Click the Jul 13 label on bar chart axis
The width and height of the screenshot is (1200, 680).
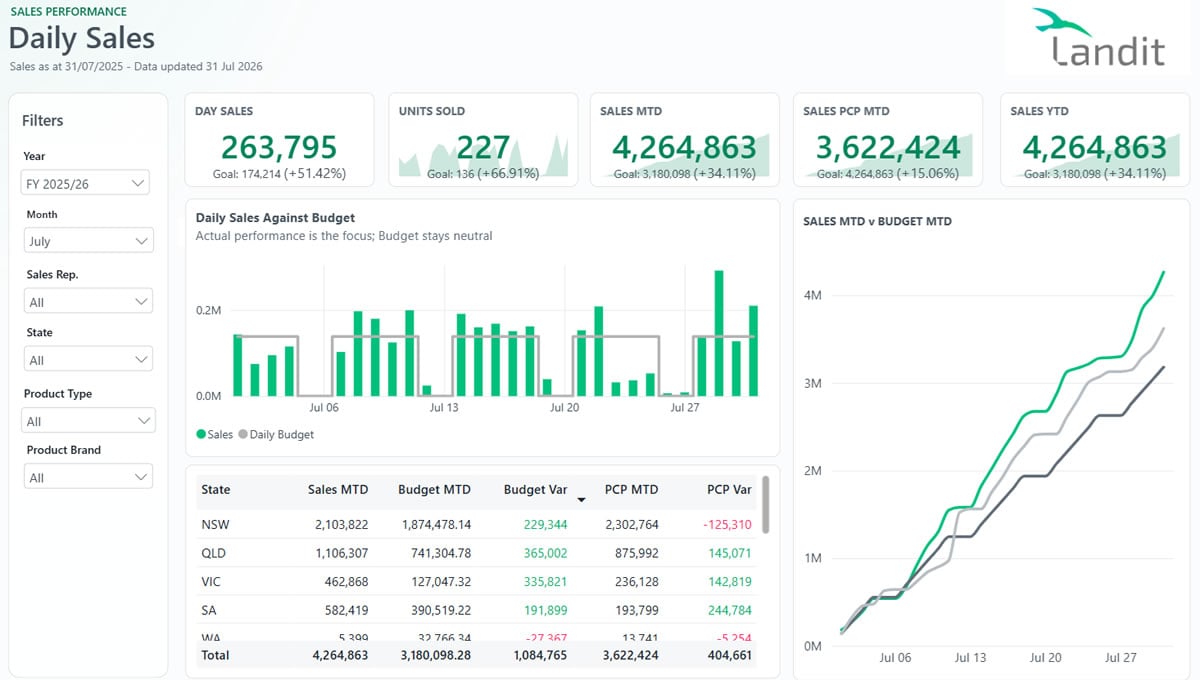tap(444, 407)
